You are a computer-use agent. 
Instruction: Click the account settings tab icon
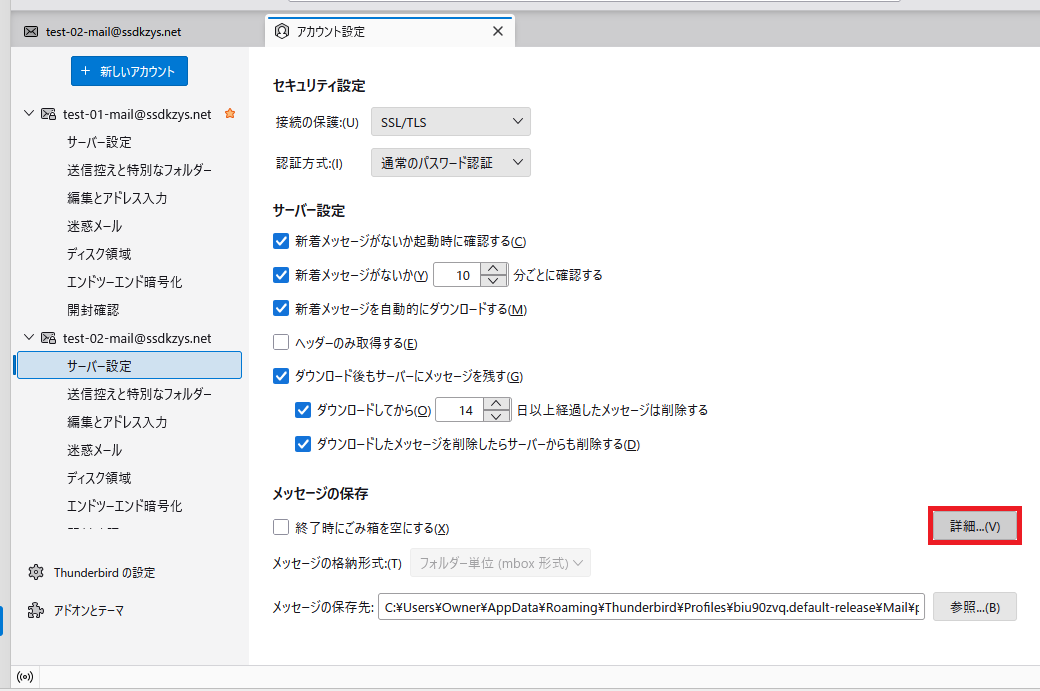click(282, 31)
